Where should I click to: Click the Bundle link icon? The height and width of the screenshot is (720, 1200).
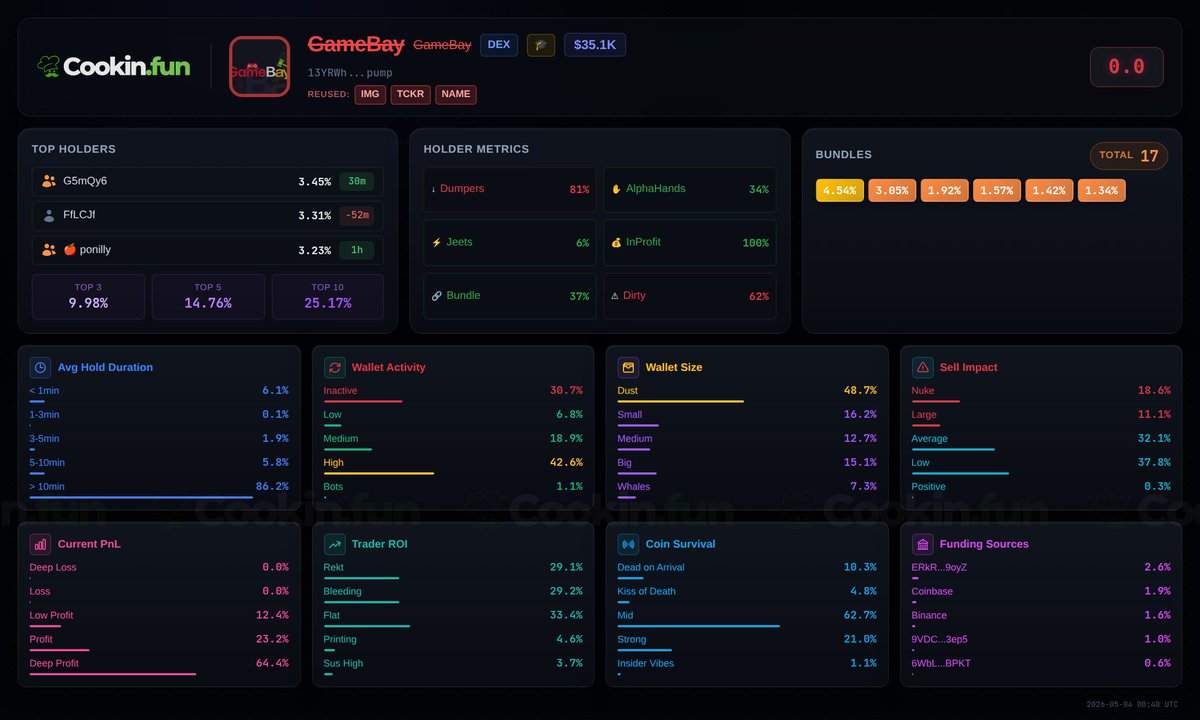(436, 296)
